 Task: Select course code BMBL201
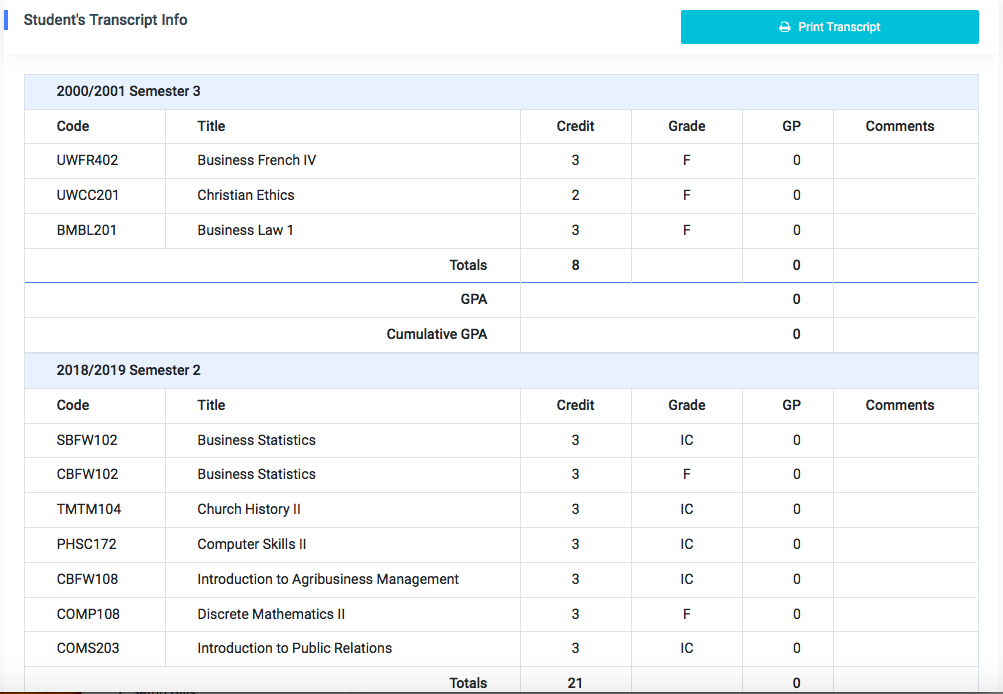(87, 231)
